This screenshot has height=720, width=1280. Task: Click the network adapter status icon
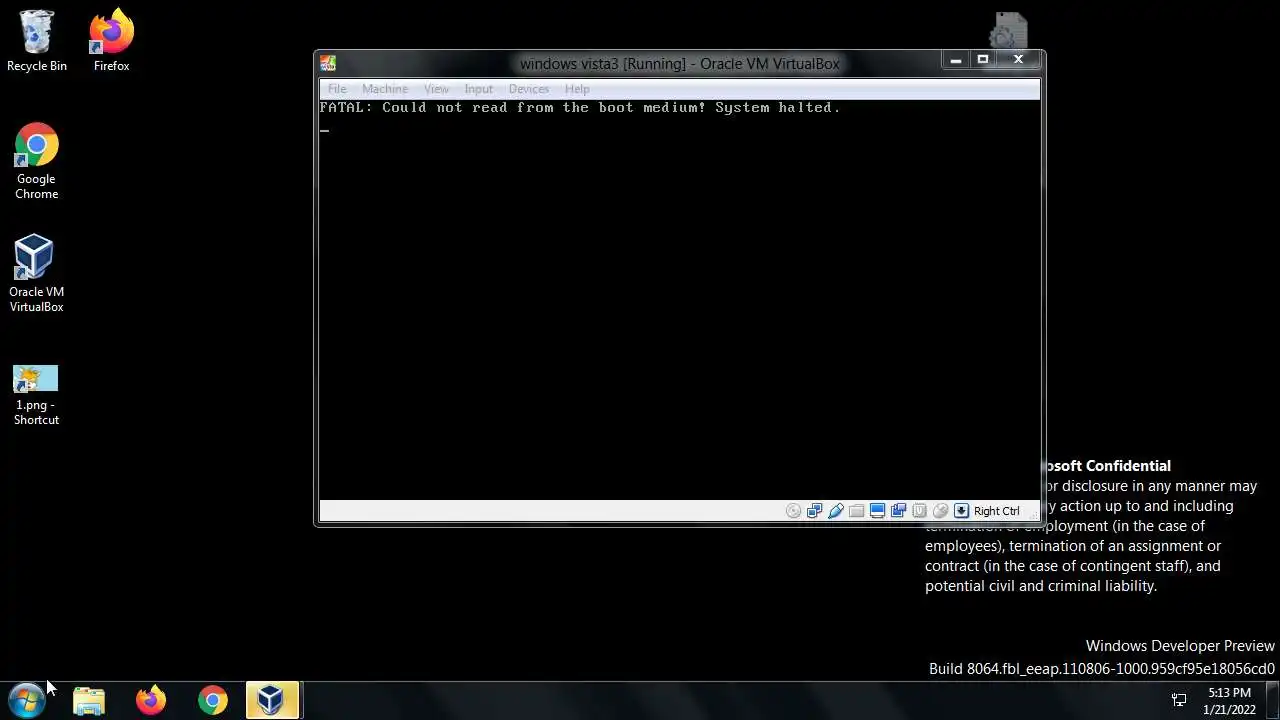click(x=814, y=511)
